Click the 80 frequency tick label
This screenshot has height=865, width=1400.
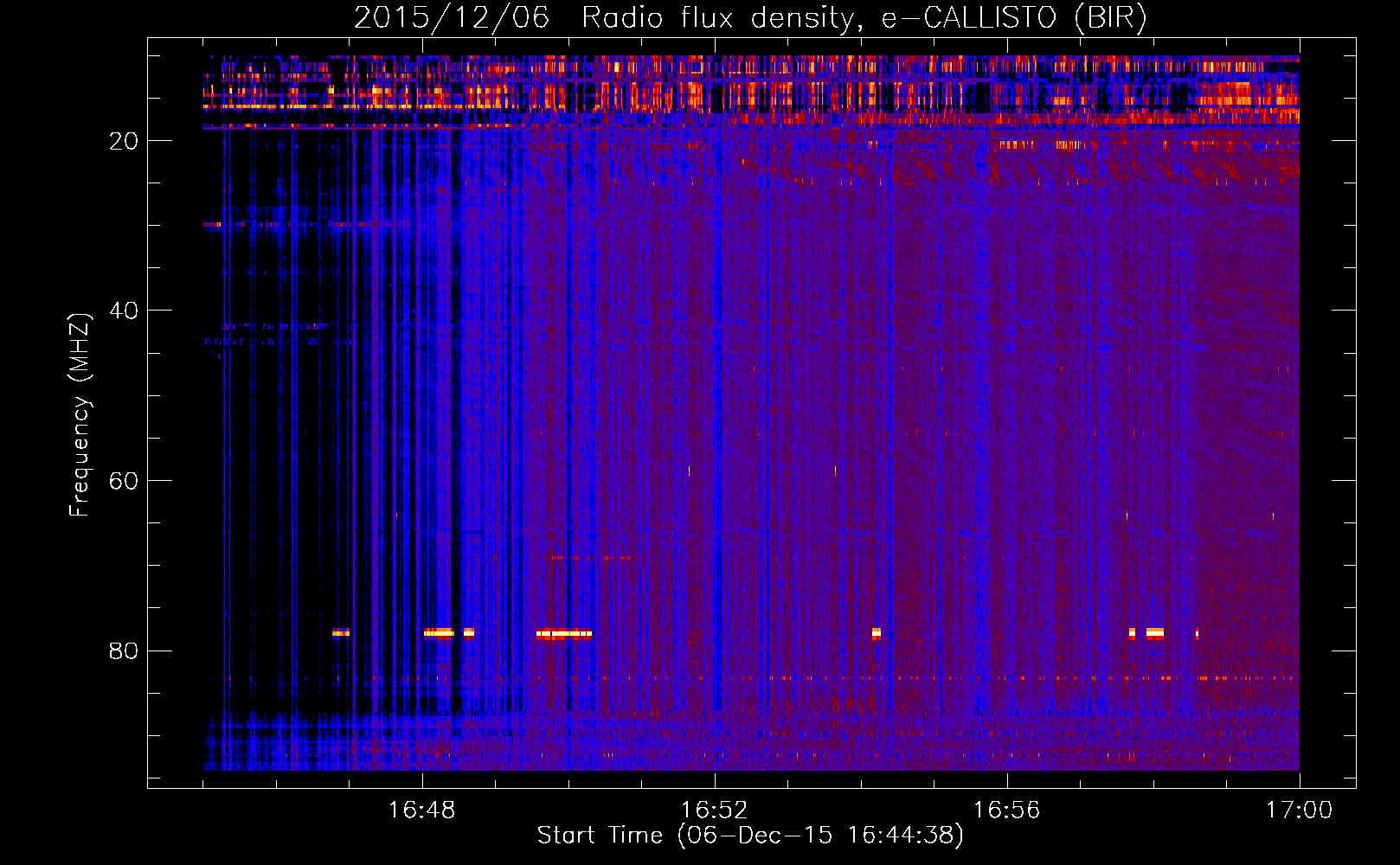(124, 650)
